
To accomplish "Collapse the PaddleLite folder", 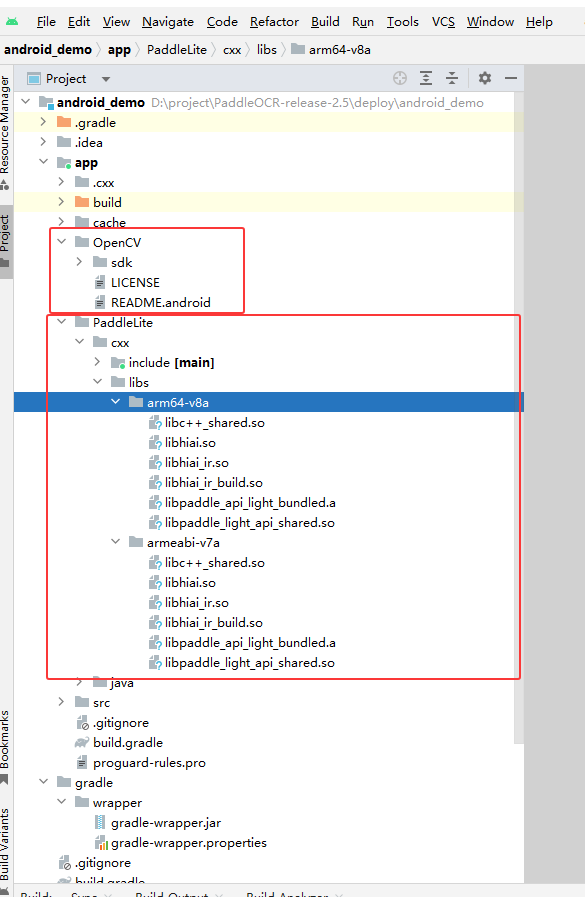I will coord(61,322).
